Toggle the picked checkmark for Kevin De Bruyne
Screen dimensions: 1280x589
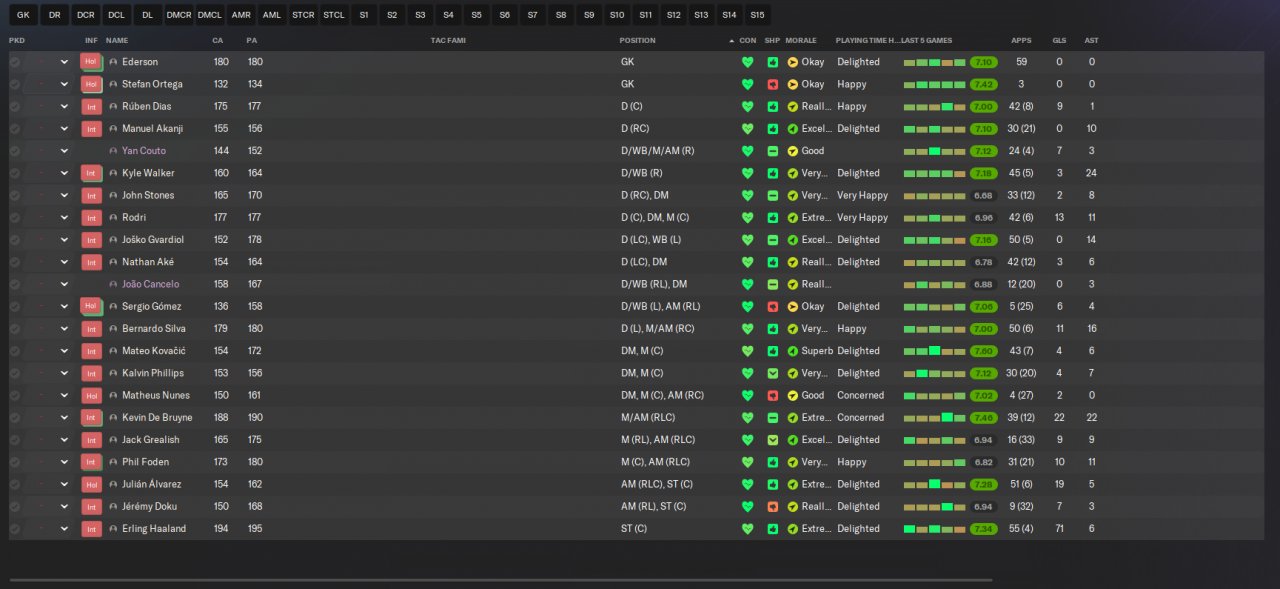[15, 418]
